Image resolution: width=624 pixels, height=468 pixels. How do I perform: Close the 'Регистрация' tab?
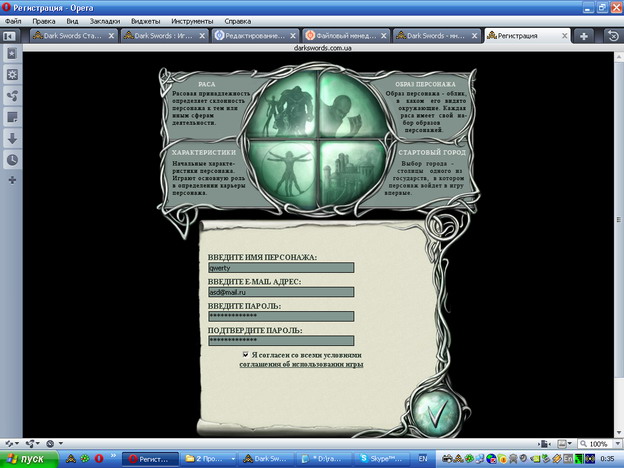564,36
